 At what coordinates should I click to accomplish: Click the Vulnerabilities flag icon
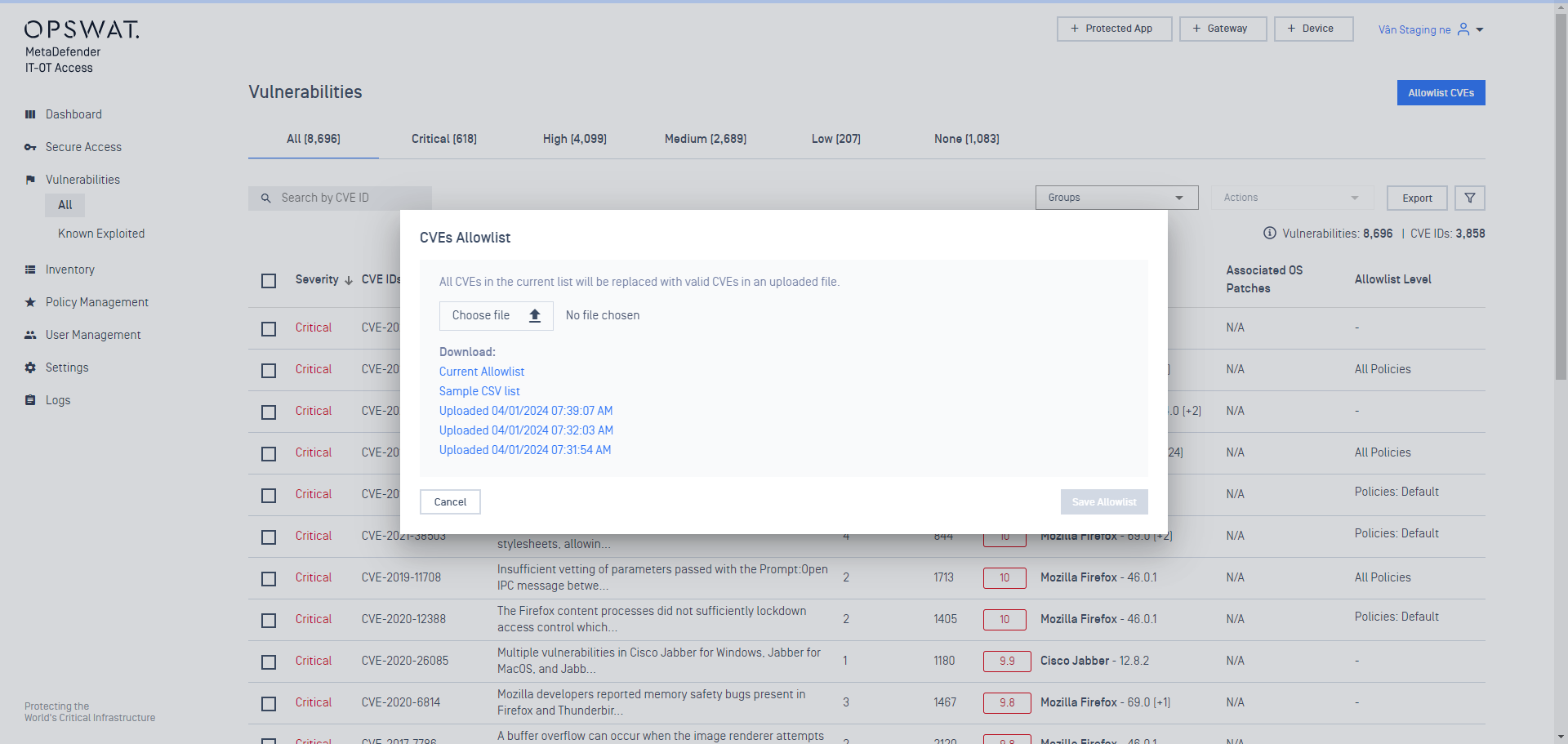click(30, 180)
